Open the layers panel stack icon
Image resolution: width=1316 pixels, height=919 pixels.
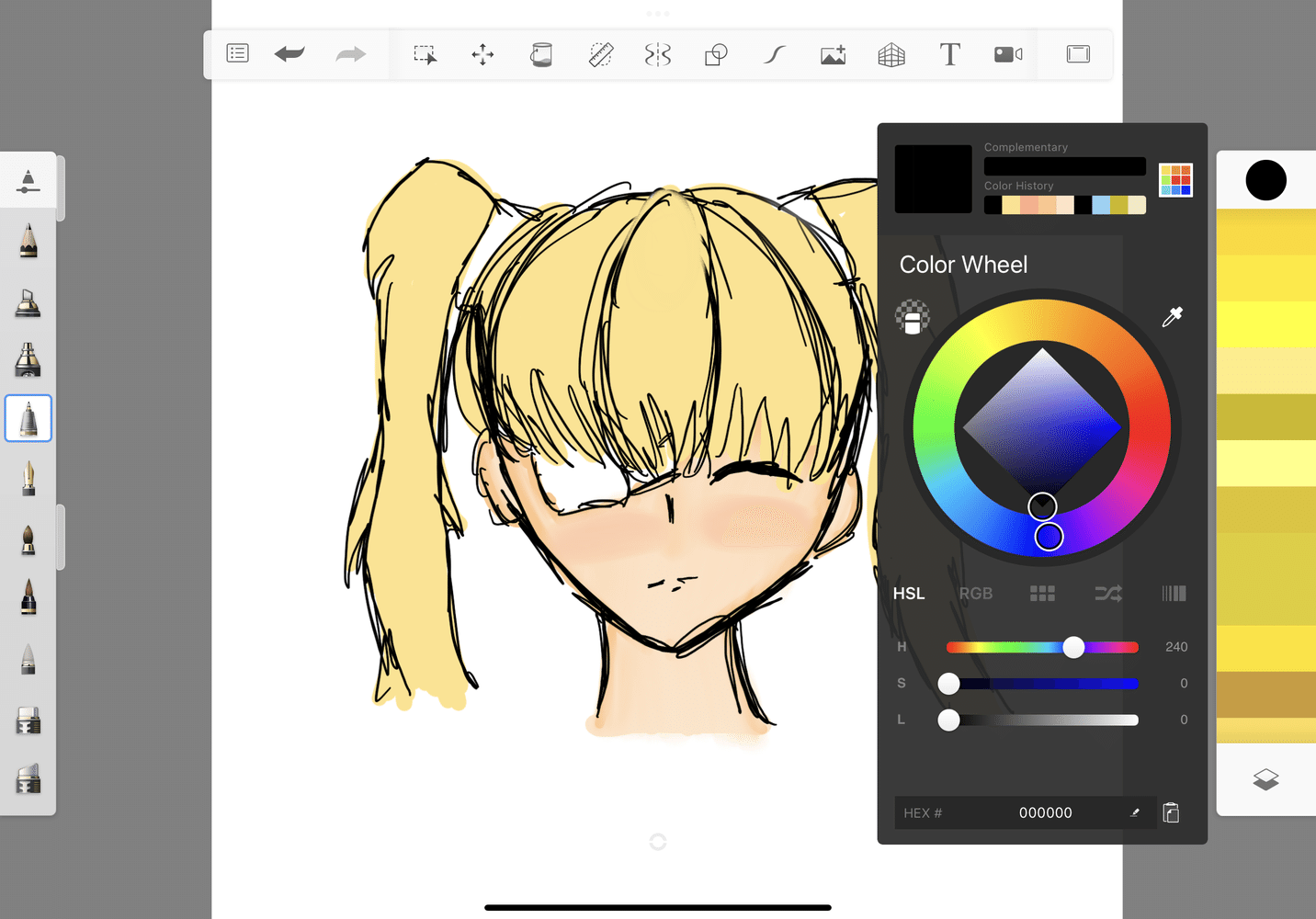tap(1265, 779)
